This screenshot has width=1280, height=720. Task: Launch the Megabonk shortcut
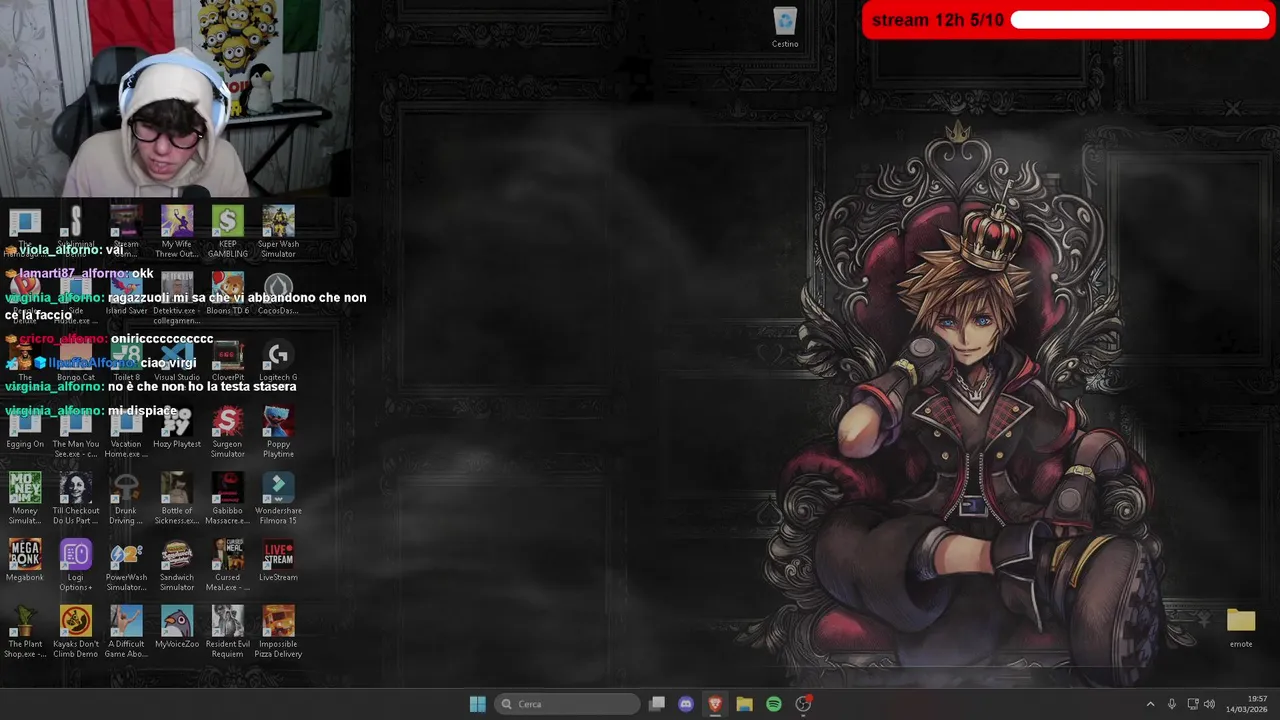pos(25,560)
